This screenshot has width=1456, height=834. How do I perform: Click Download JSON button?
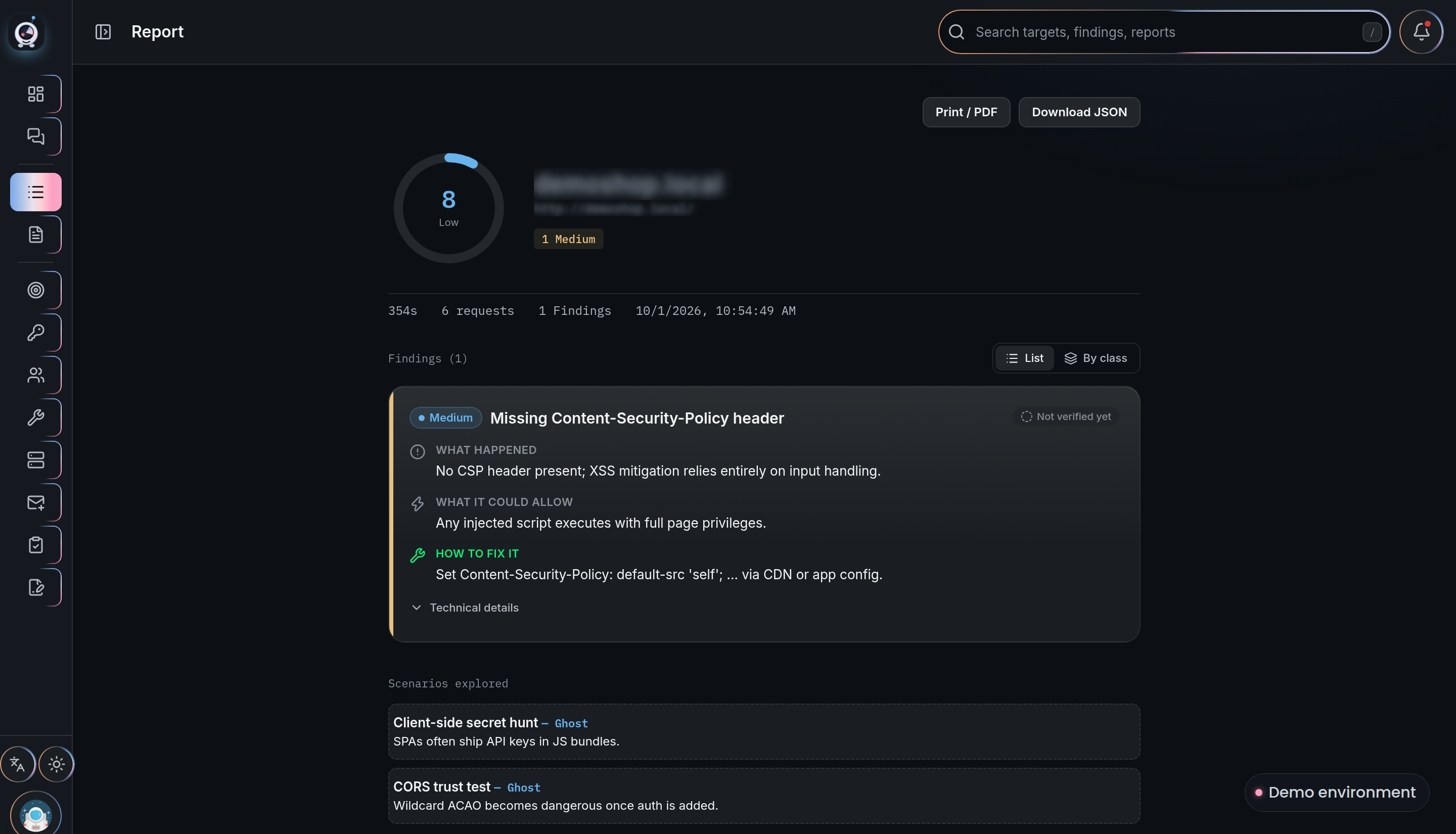coord(1079,112)
